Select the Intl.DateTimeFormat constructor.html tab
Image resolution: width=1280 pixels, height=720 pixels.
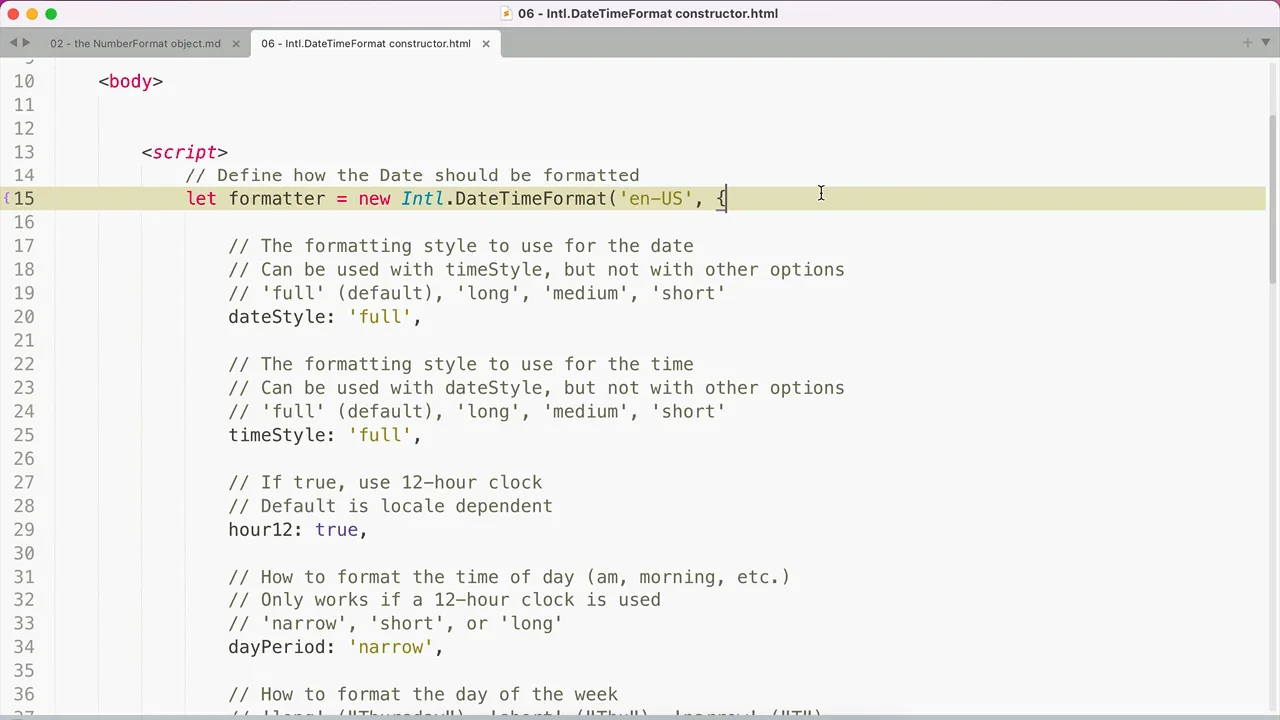(365, 44)
